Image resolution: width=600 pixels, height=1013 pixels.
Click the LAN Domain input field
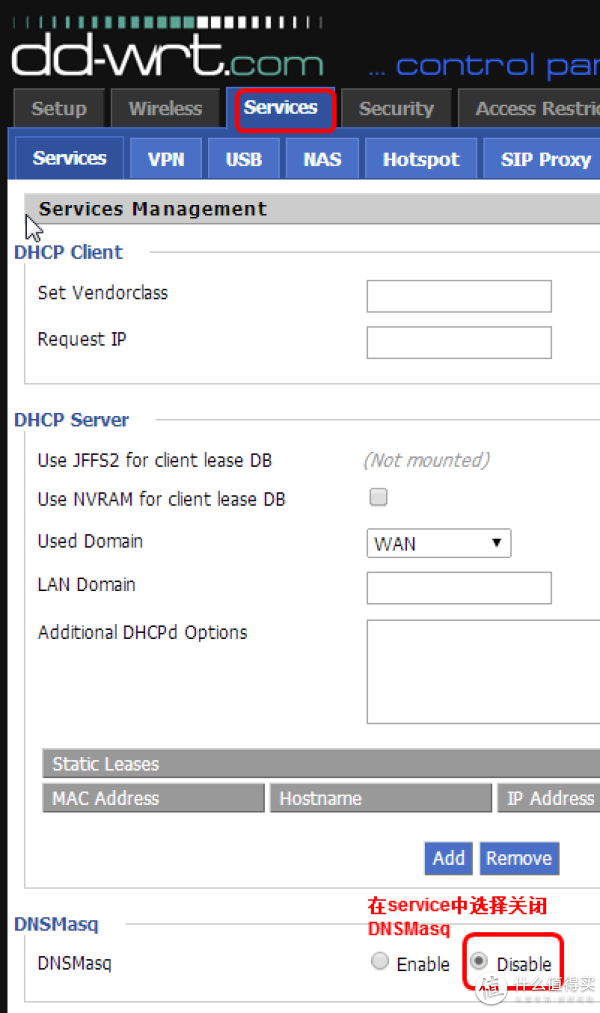tap(459, 588)
